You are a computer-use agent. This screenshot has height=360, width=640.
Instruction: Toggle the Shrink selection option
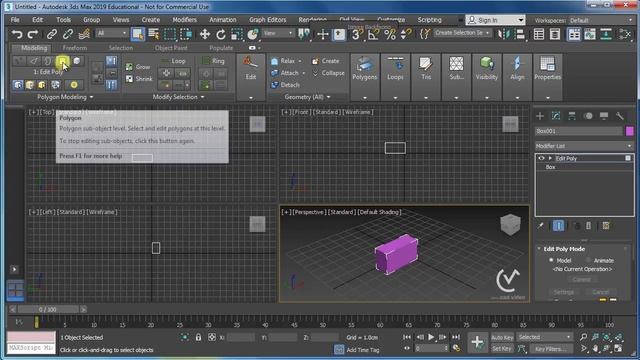[139, 79]
